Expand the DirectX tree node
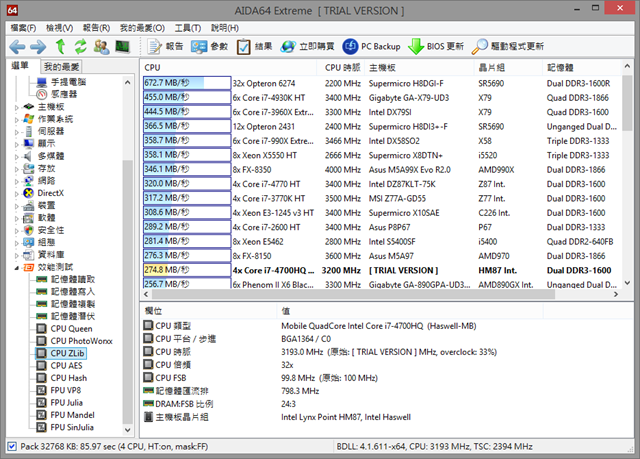This screenshot has width=640, height=459. tap(17, 194)
